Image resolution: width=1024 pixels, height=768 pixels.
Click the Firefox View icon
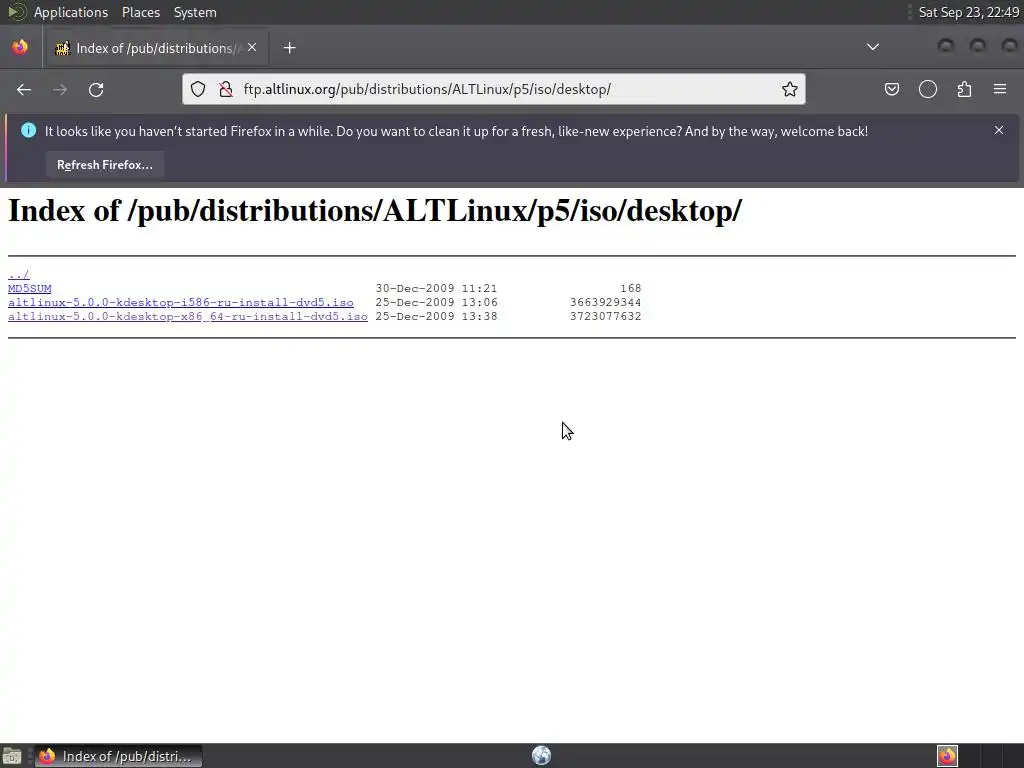(20, 48)
